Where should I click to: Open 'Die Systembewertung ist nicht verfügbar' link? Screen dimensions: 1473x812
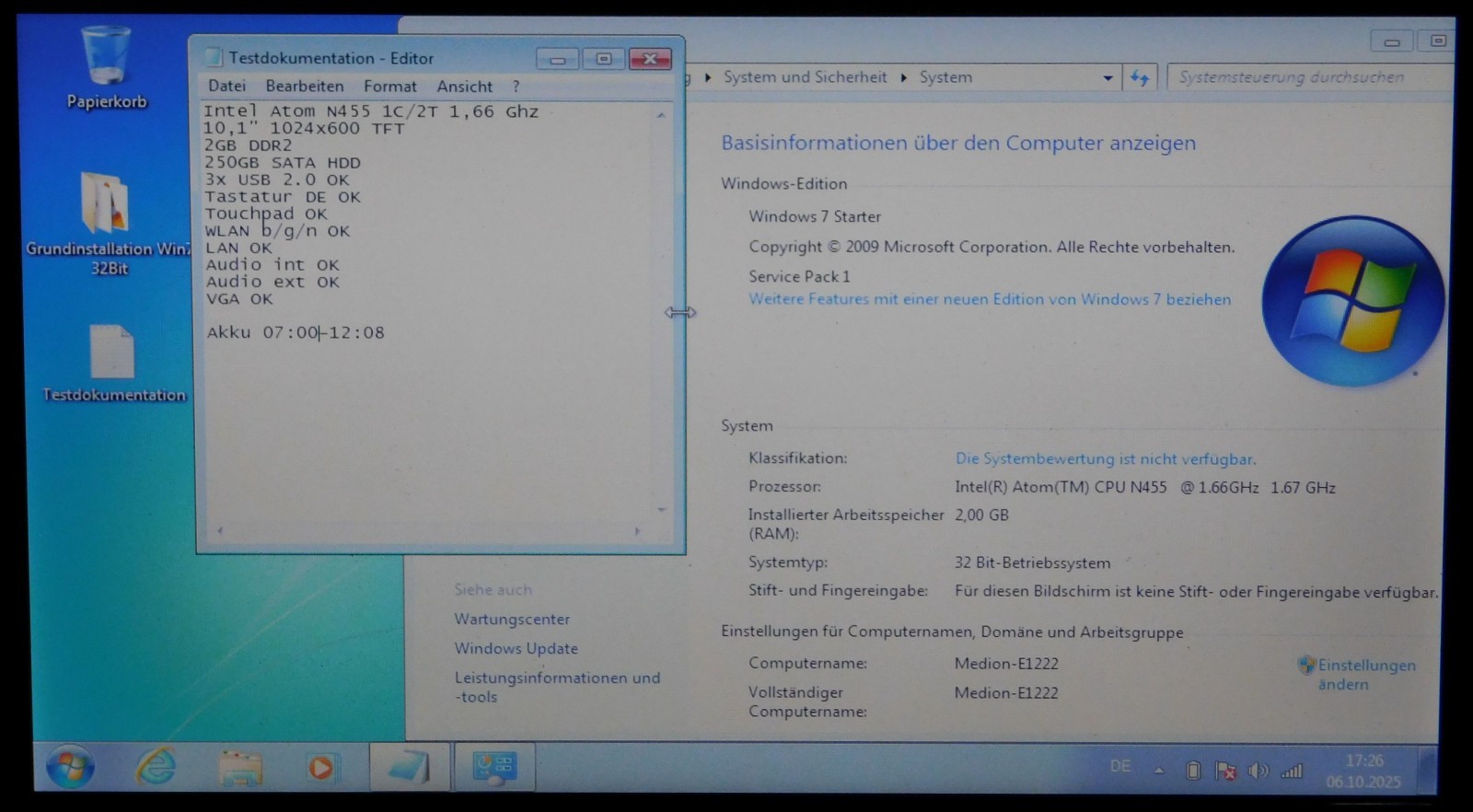(1105, 458)
